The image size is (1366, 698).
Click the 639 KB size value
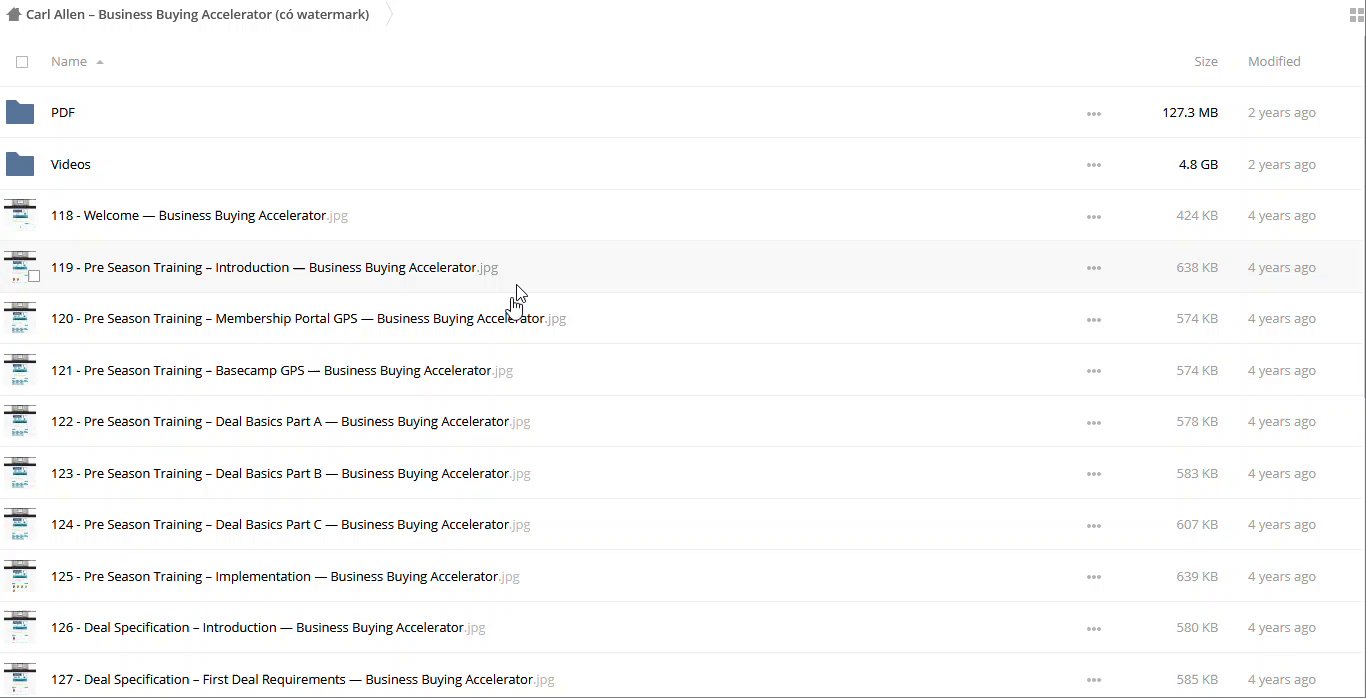1197,576
